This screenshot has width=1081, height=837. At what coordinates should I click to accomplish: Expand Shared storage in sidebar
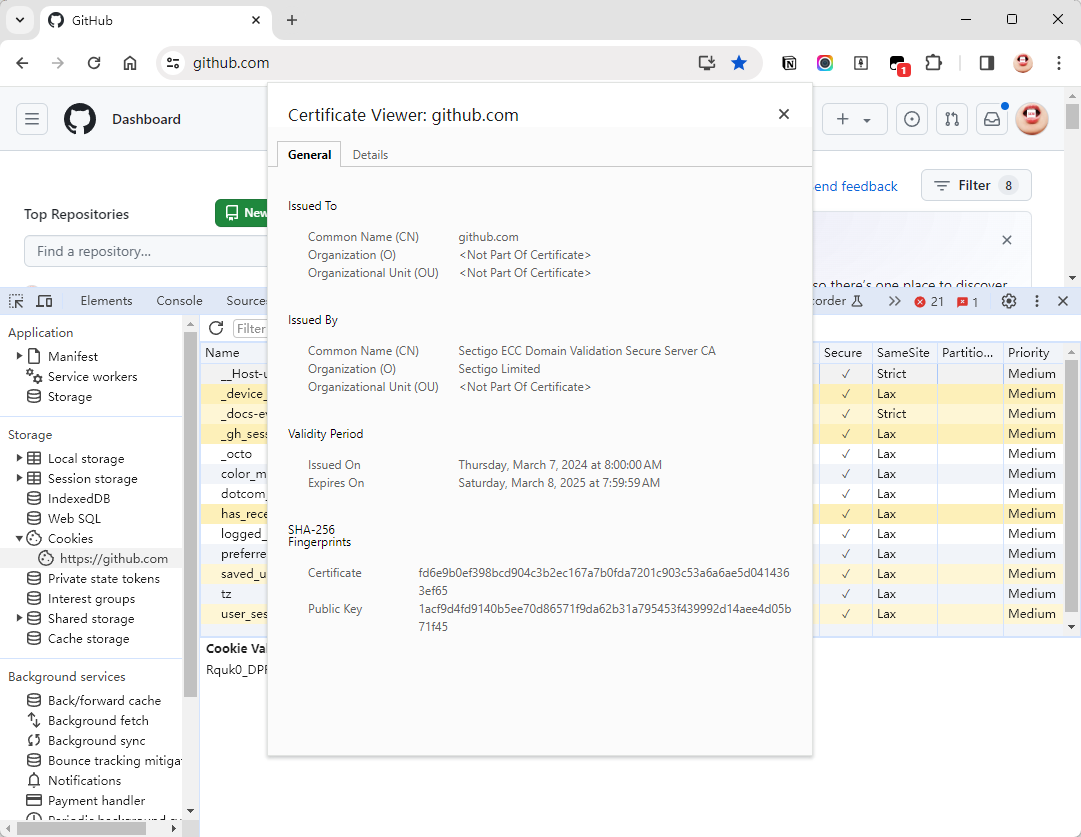tap(19, 618)
